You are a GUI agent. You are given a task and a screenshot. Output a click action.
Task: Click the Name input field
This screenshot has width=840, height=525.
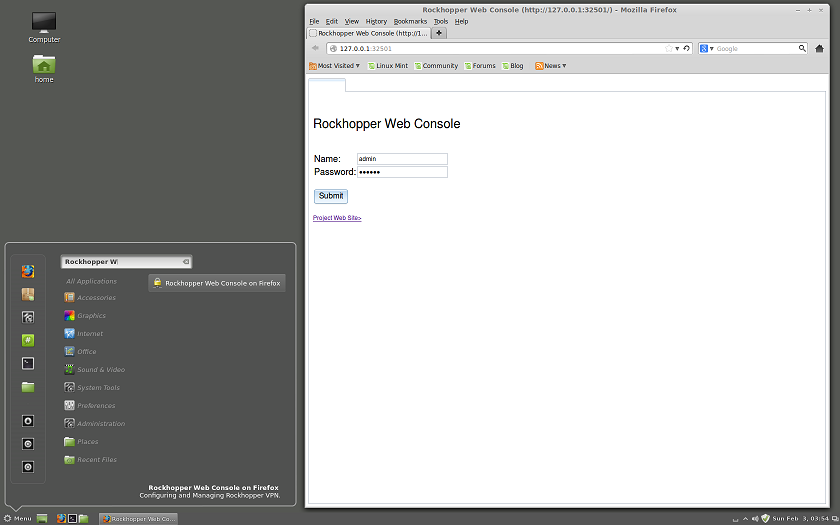(402, 159)
